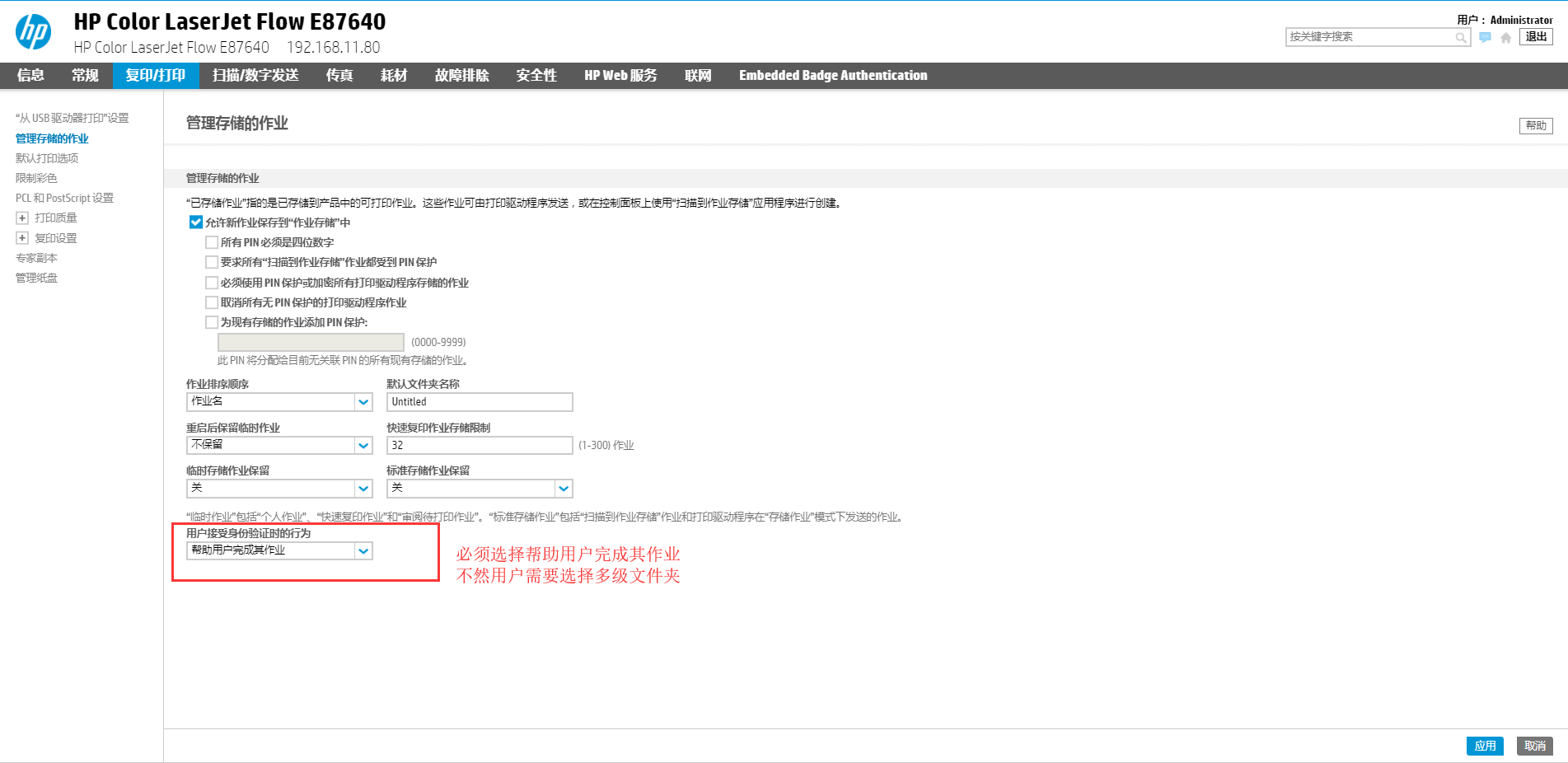Open "从 USB 驱动器打印"设置 link
1568x763 pixels.
[x=73, y=118]
